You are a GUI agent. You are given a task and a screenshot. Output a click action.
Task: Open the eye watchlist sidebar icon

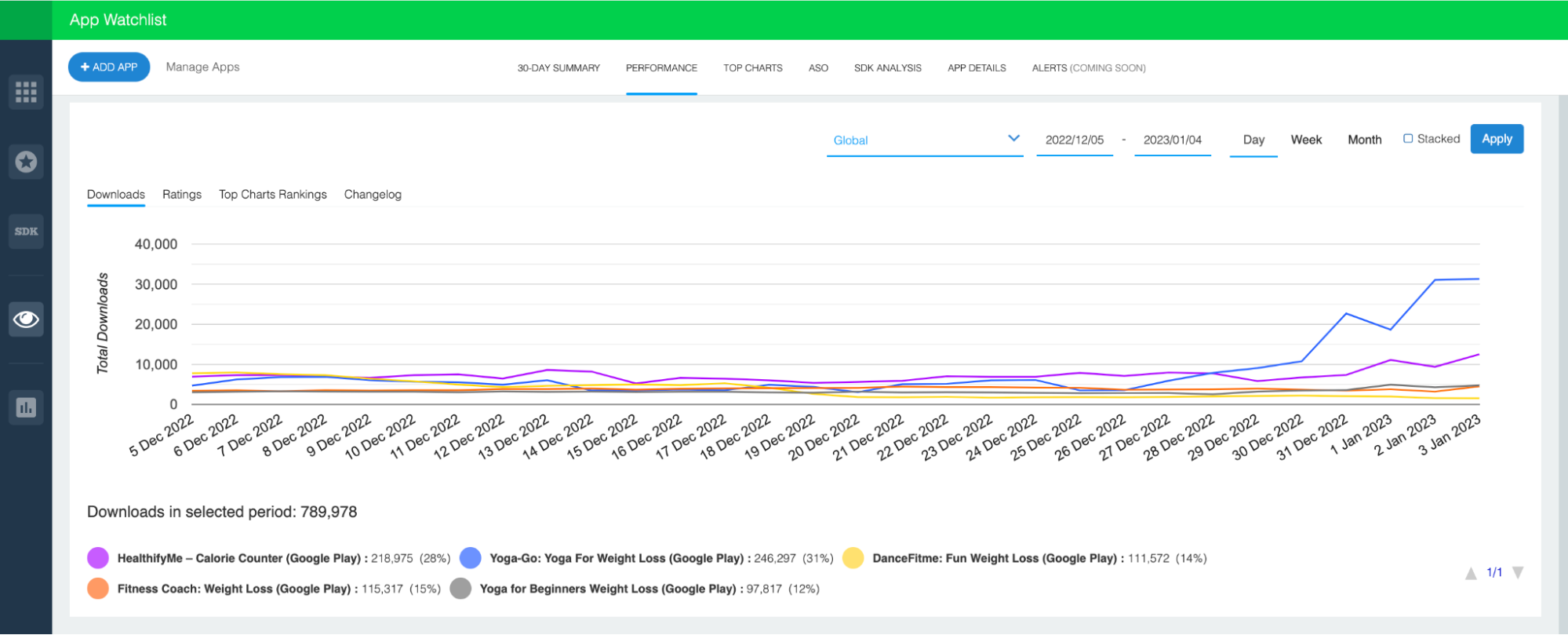point(26,319)
